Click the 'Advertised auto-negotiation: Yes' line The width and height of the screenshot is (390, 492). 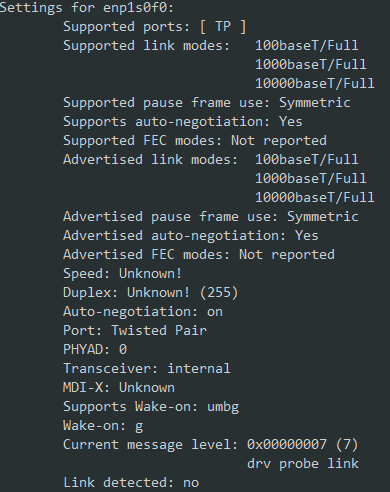pos(191,236)
